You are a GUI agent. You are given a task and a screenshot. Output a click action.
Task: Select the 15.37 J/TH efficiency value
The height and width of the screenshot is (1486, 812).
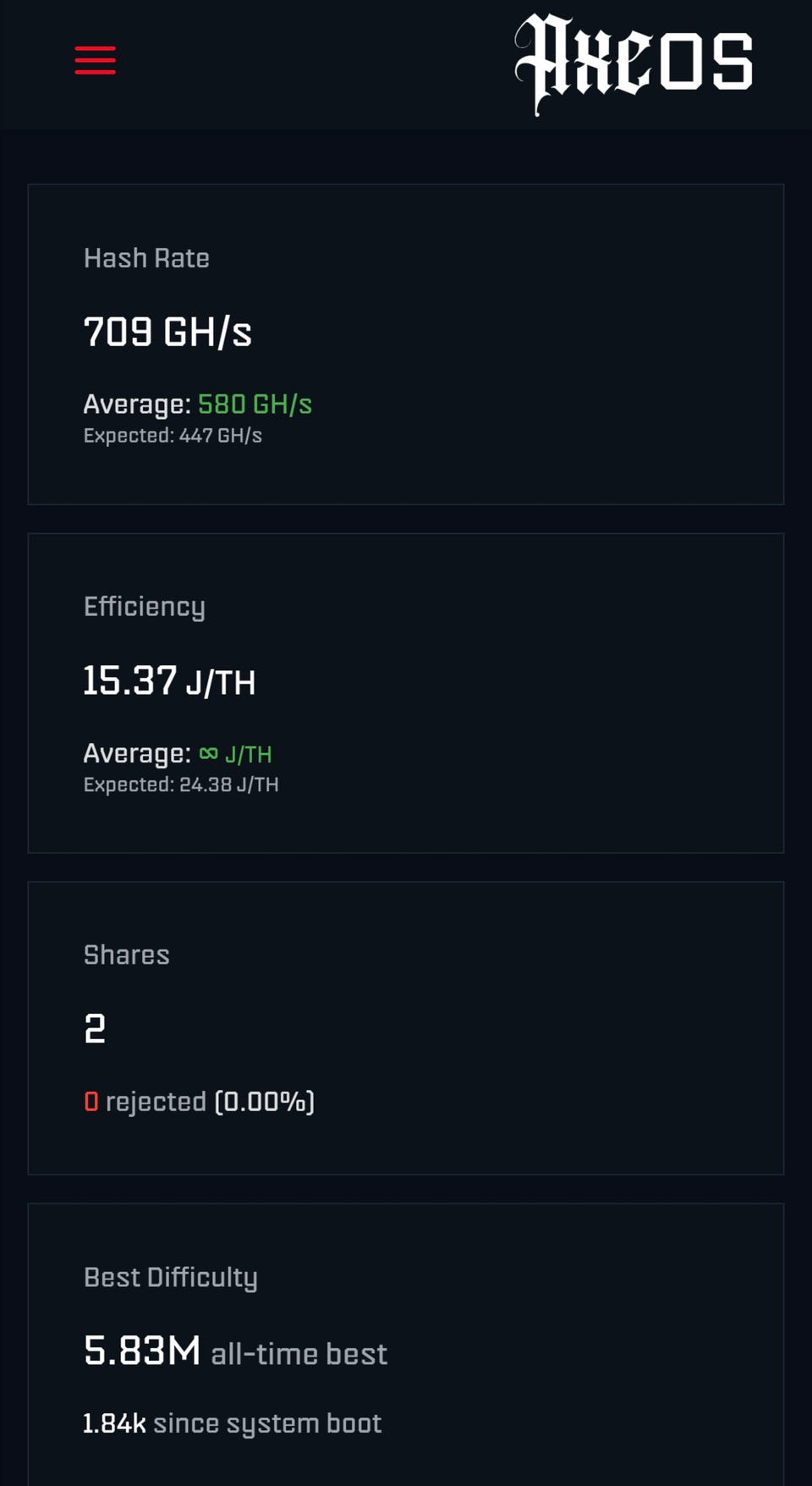click(x=169, y=680)
